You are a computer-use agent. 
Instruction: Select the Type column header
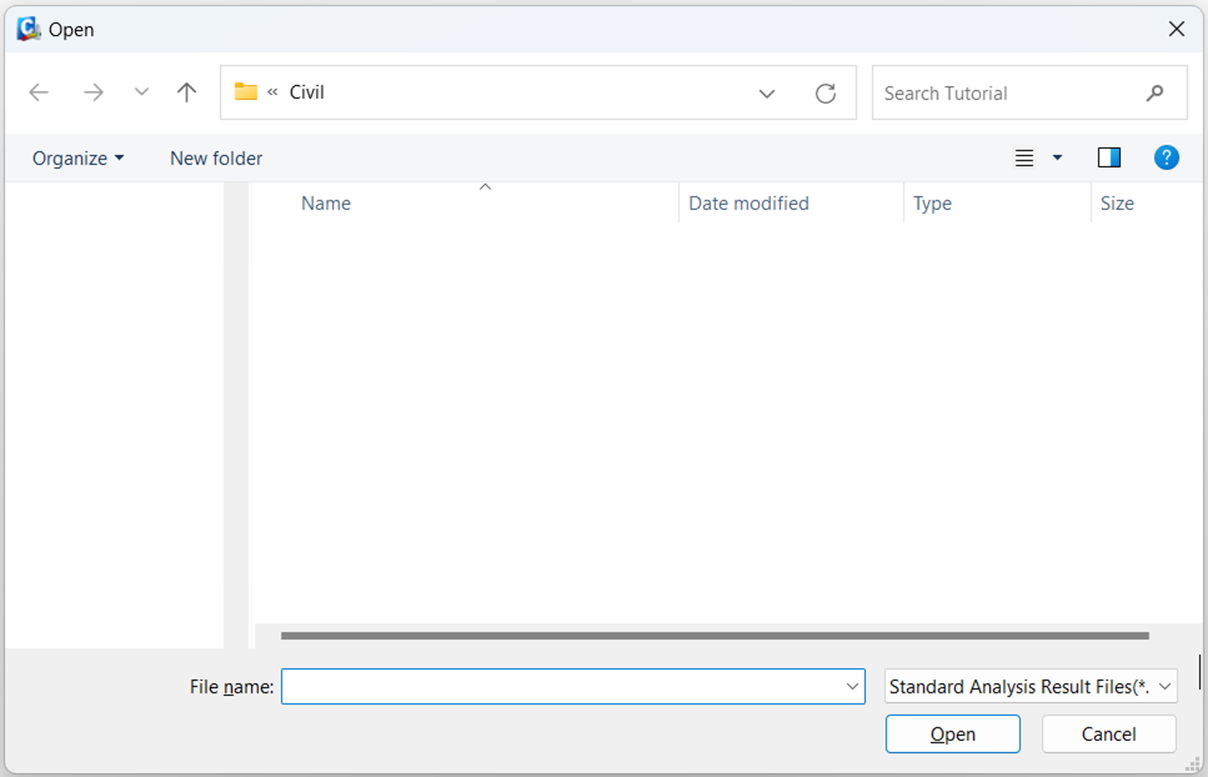931,203
